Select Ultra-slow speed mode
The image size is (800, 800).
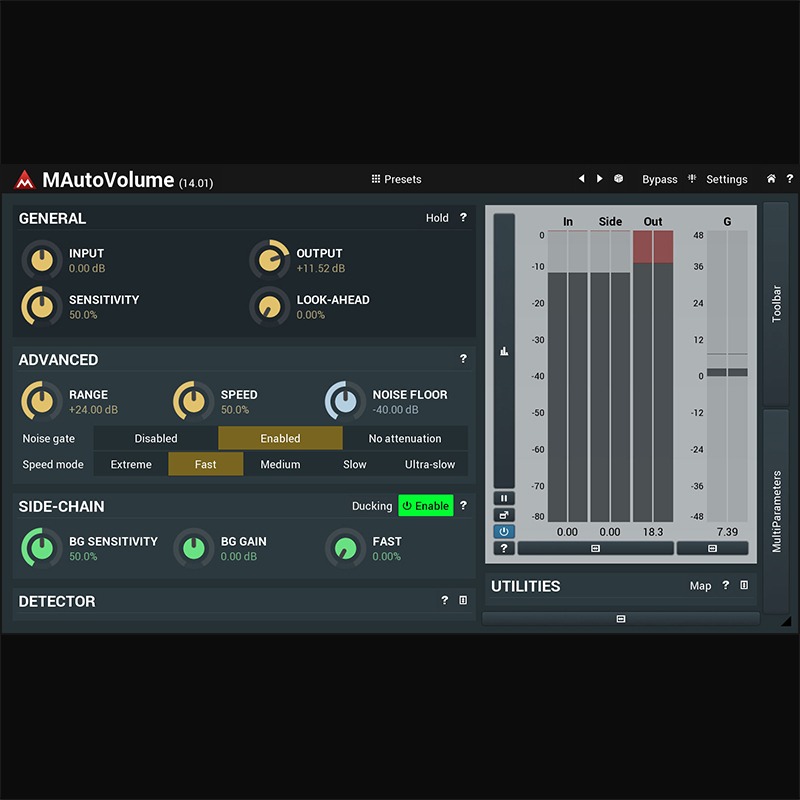(x=430, y=464)
